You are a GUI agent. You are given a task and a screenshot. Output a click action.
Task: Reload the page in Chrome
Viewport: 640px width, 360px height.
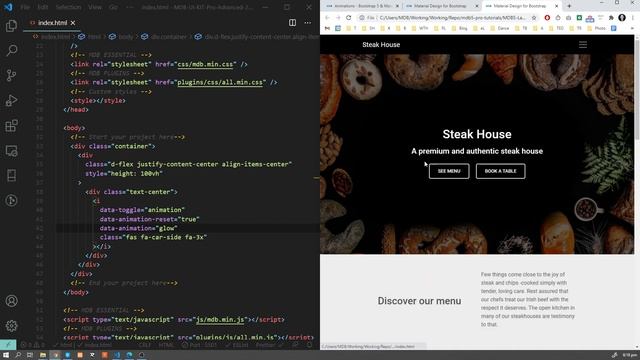(x=349, y=18)
